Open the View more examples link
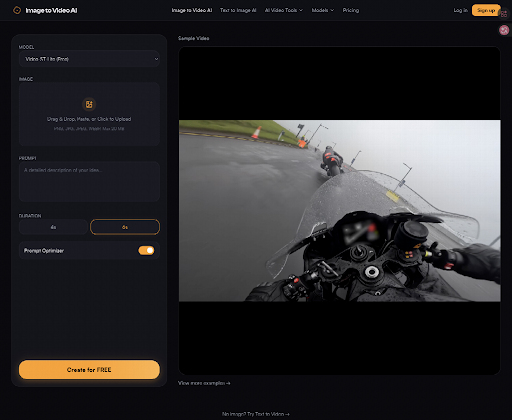 click(x=204, y=383)
